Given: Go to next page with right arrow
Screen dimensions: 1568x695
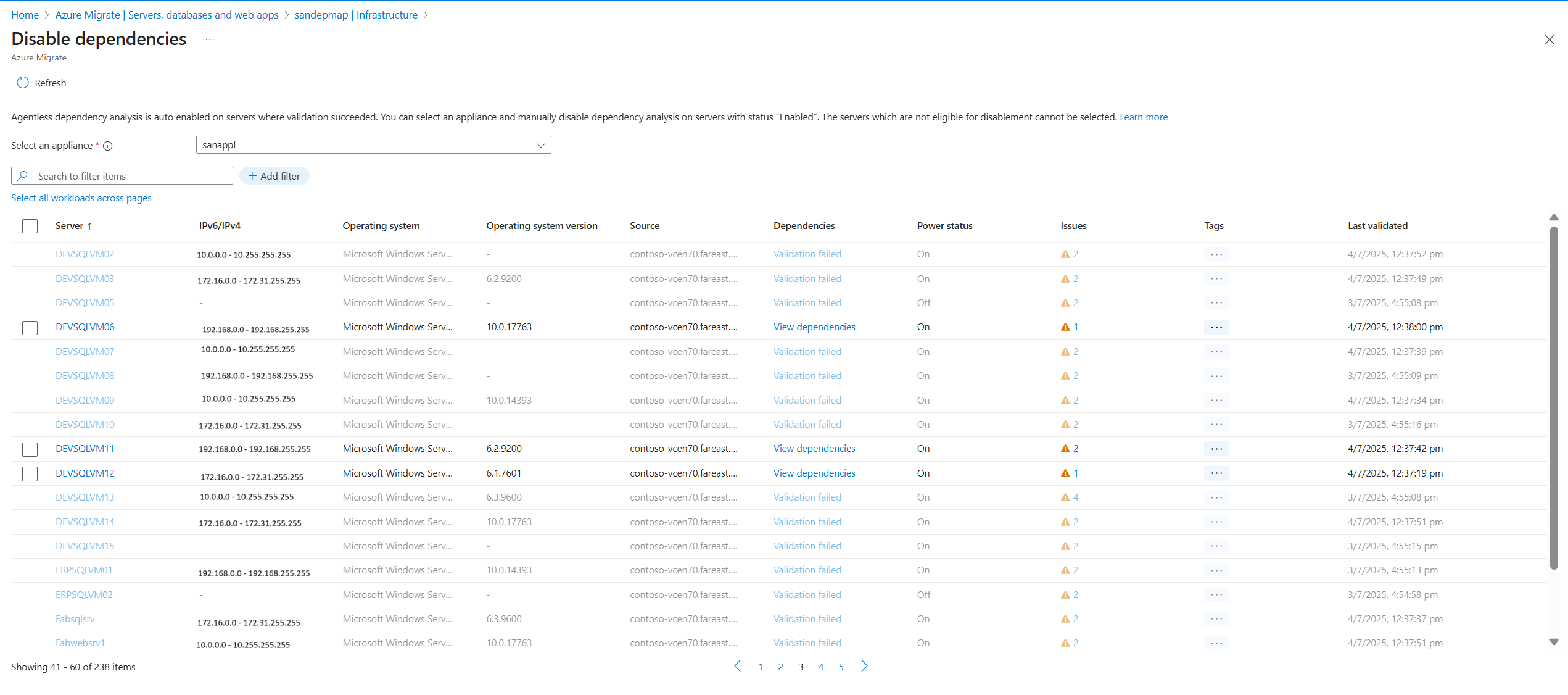Looking at the screenshot, I should (x=864, y=666).
